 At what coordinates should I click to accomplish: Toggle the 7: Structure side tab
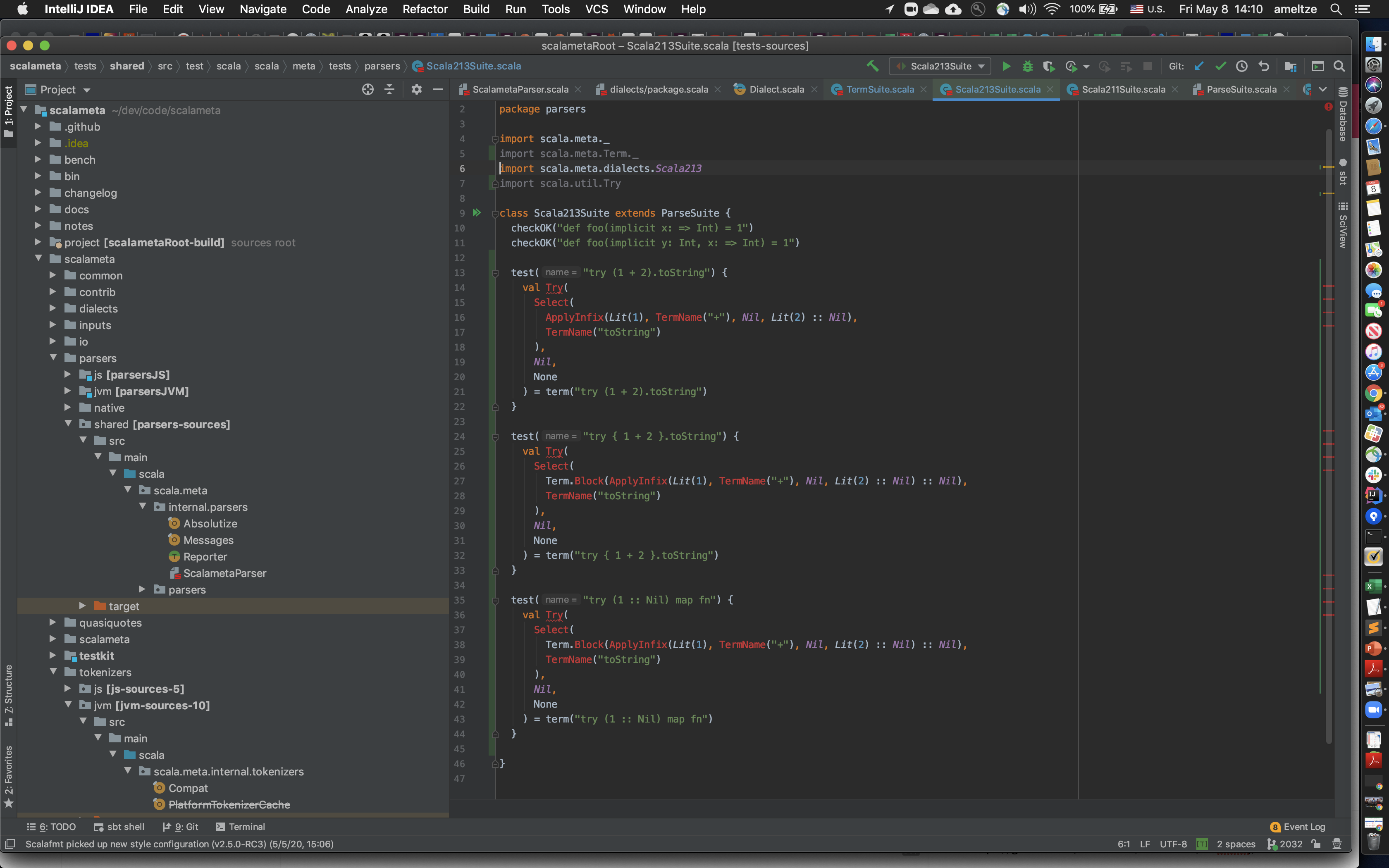coord(9,695)
